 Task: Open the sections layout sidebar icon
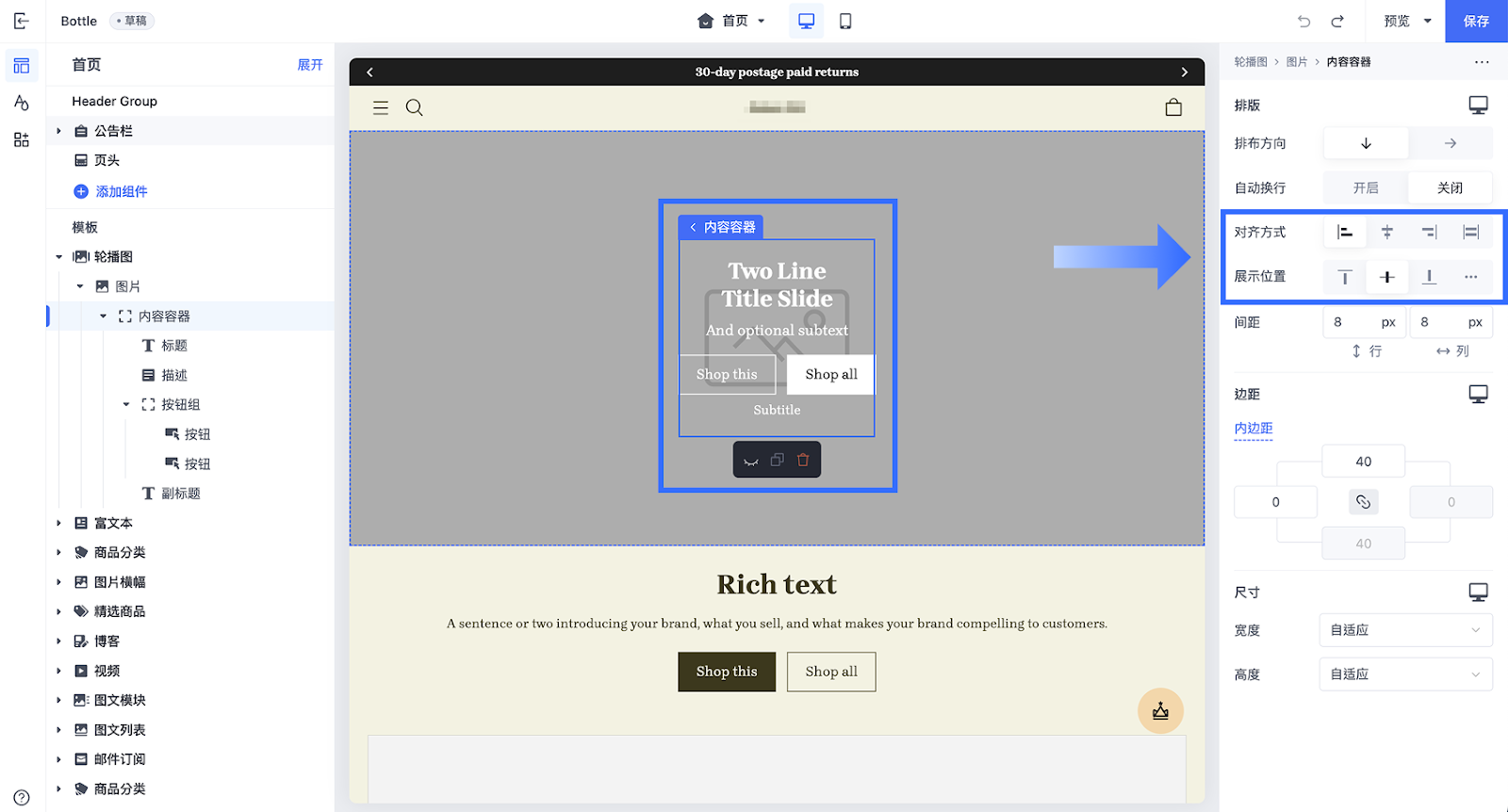pyautogui.click(x=22, y=66)
